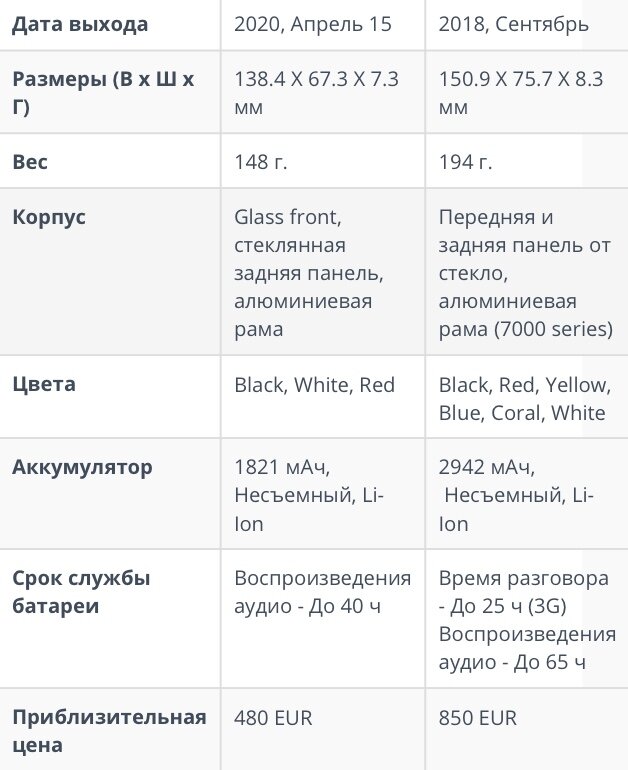Click the 'Дата выхода' row label
Screen dimensions: 628x770
(80, 24)
